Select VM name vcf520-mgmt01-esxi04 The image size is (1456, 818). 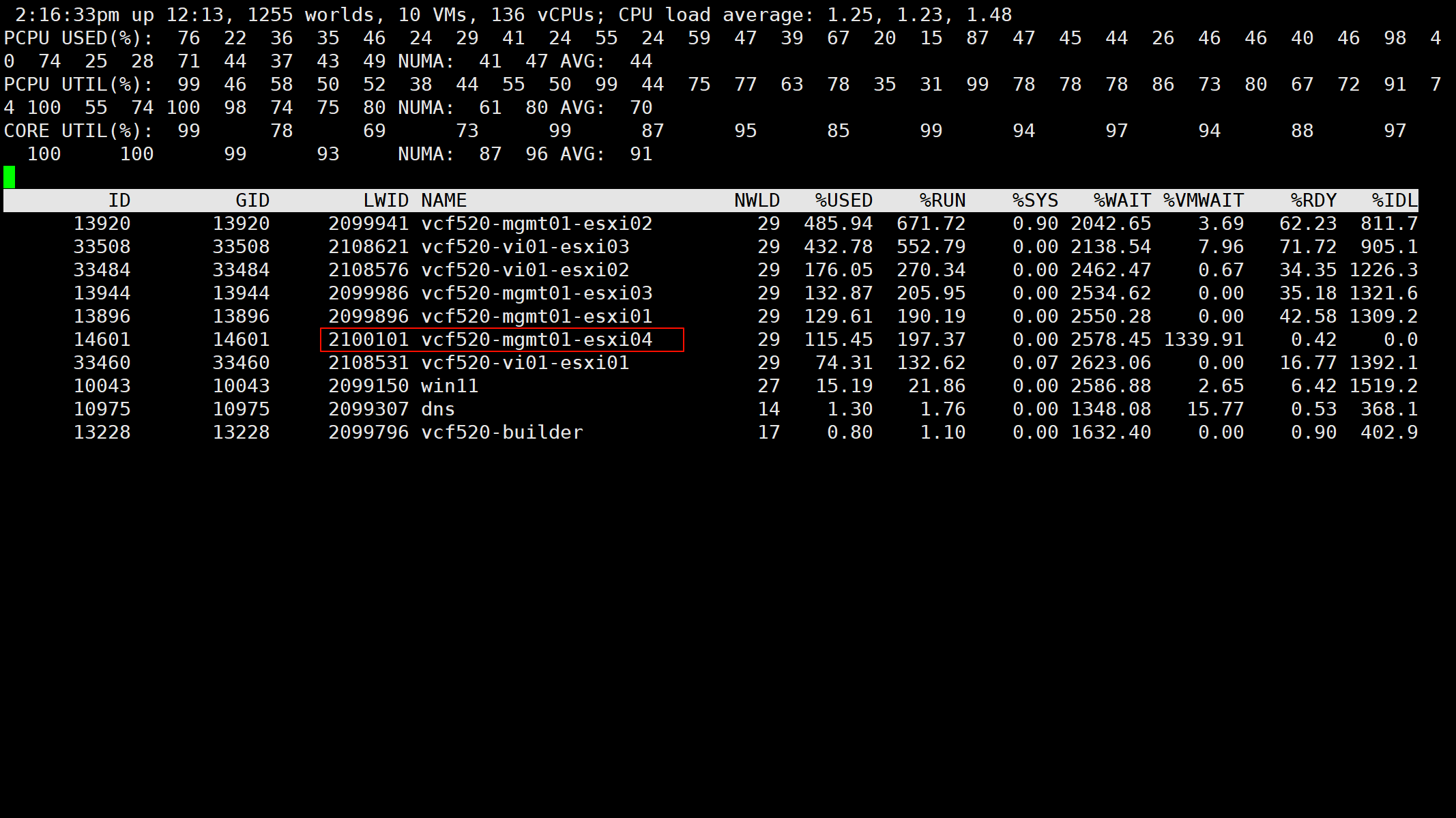coord(537,340)
